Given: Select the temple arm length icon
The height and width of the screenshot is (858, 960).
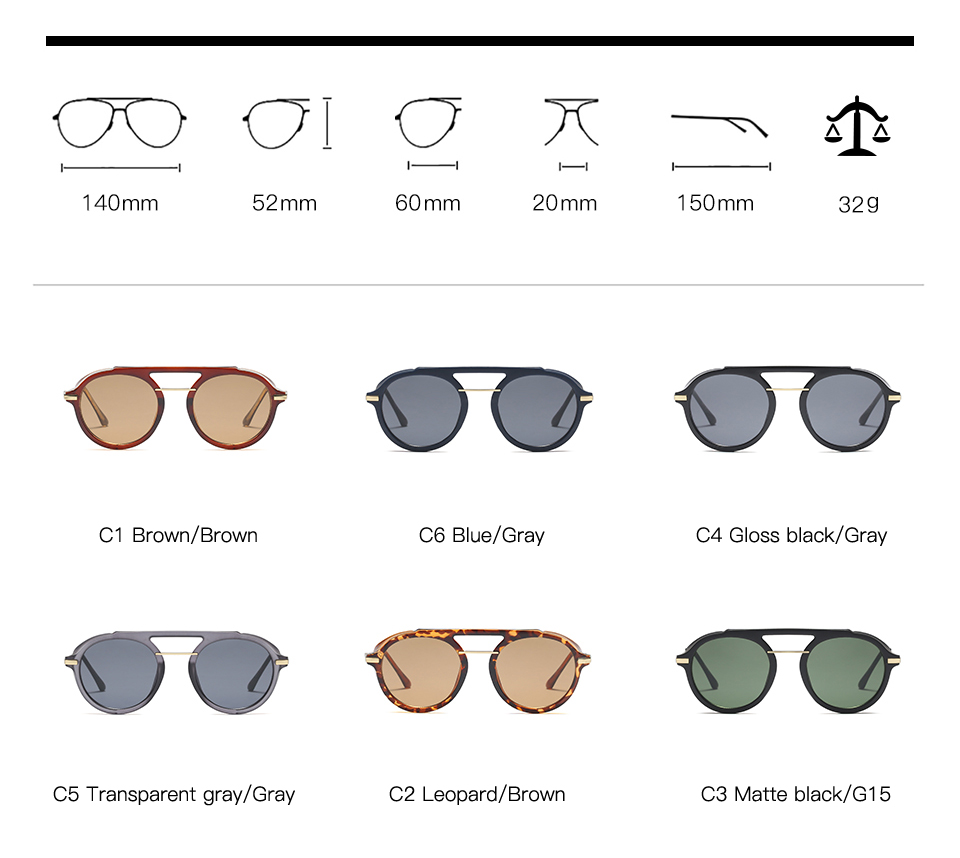Looking at the screenshot, I should (721, 142).
